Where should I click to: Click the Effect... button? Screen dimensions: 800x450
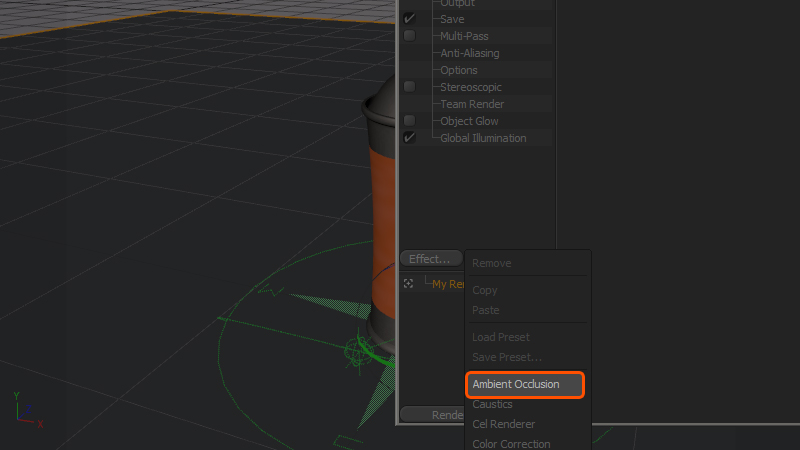tap(430, 259)
